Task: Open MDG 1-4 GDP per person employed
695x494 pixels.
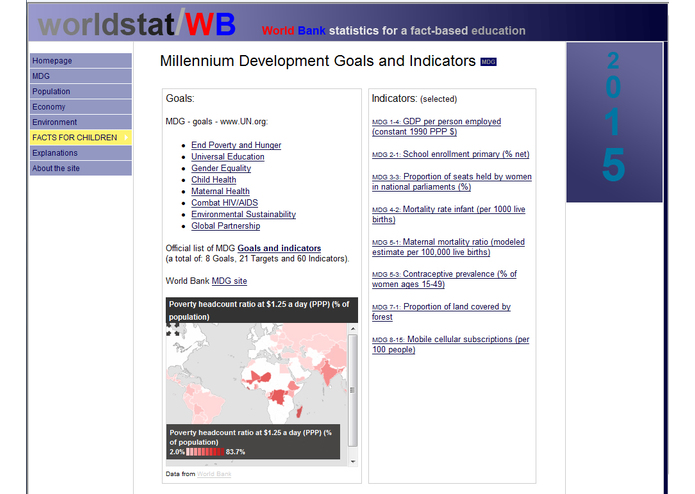Action: [x=437, y=126]
